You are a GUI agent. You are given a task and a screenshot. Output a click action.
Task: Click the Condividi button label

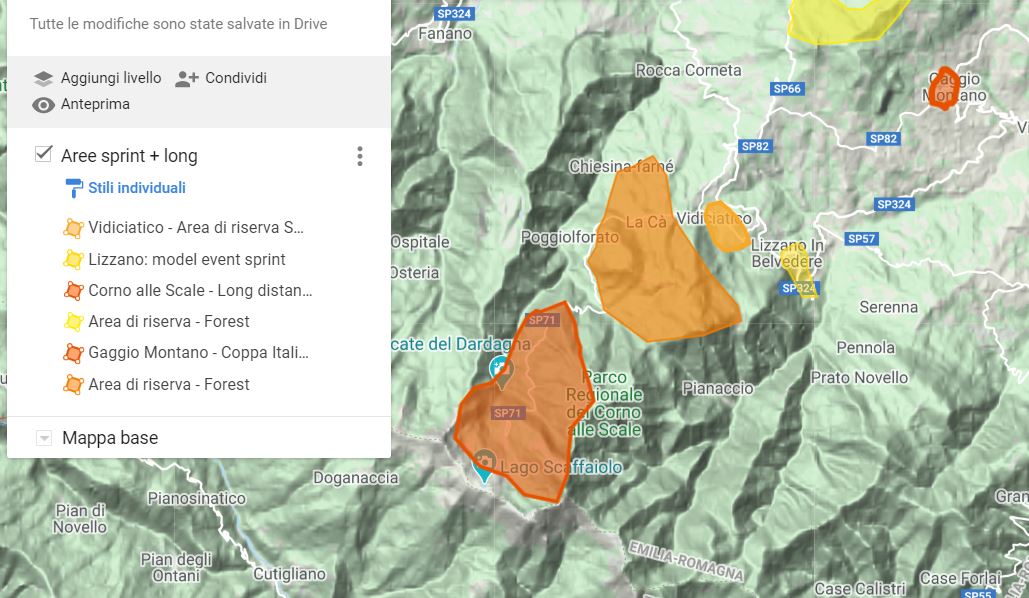[x=236, y=78]
